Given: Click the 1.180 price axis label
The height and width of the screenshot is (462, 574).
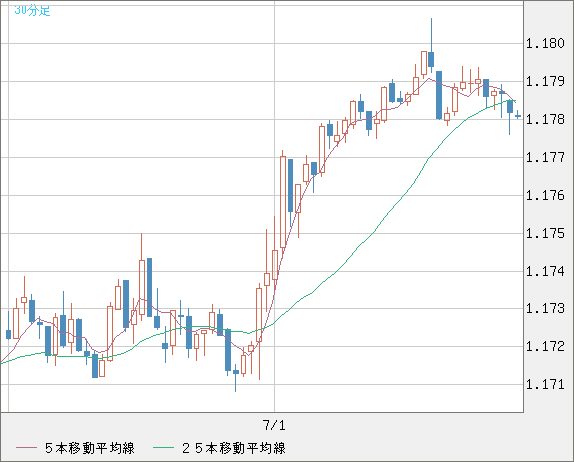Looking at the screenshot, I should coord(545,43).
